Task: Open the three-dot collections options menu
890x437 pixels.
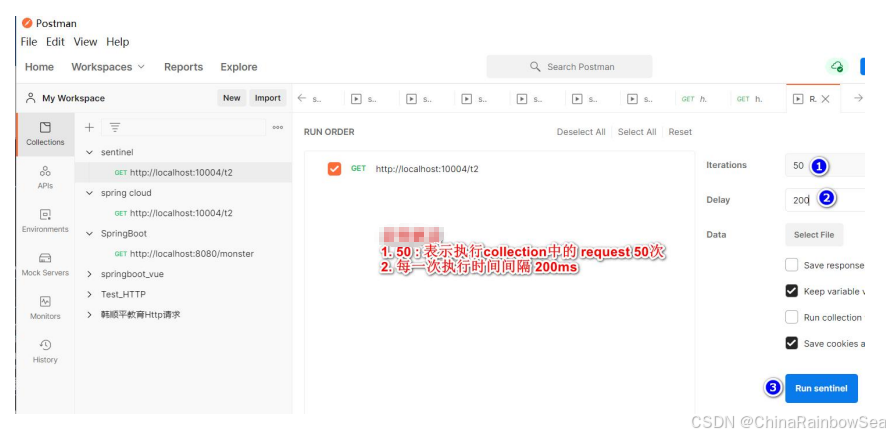Action: 278,128
